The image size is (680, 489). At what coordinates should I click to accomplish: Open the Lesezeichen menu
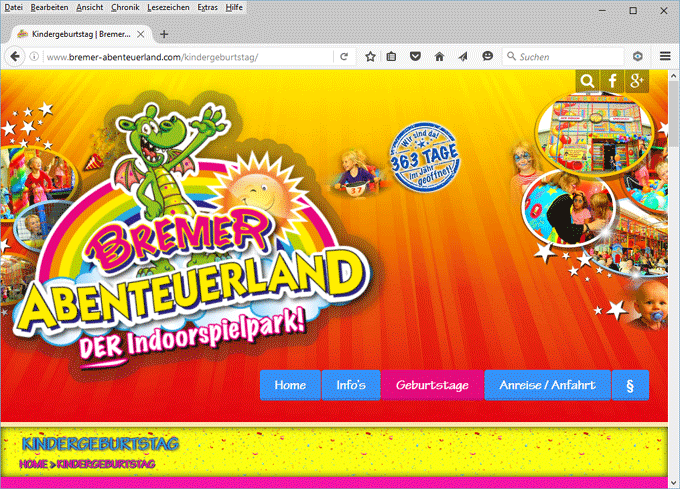coord(168,7)
